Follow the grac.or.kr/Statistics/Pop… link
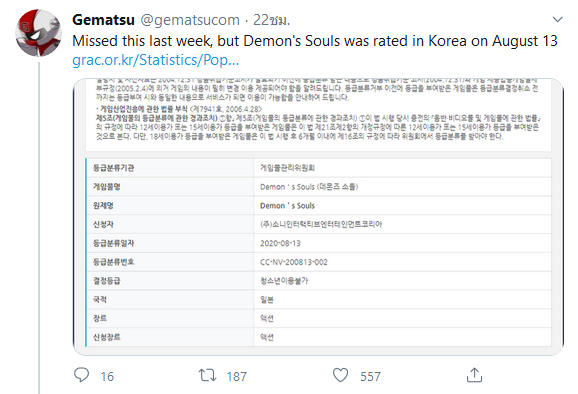 (156, 60)
